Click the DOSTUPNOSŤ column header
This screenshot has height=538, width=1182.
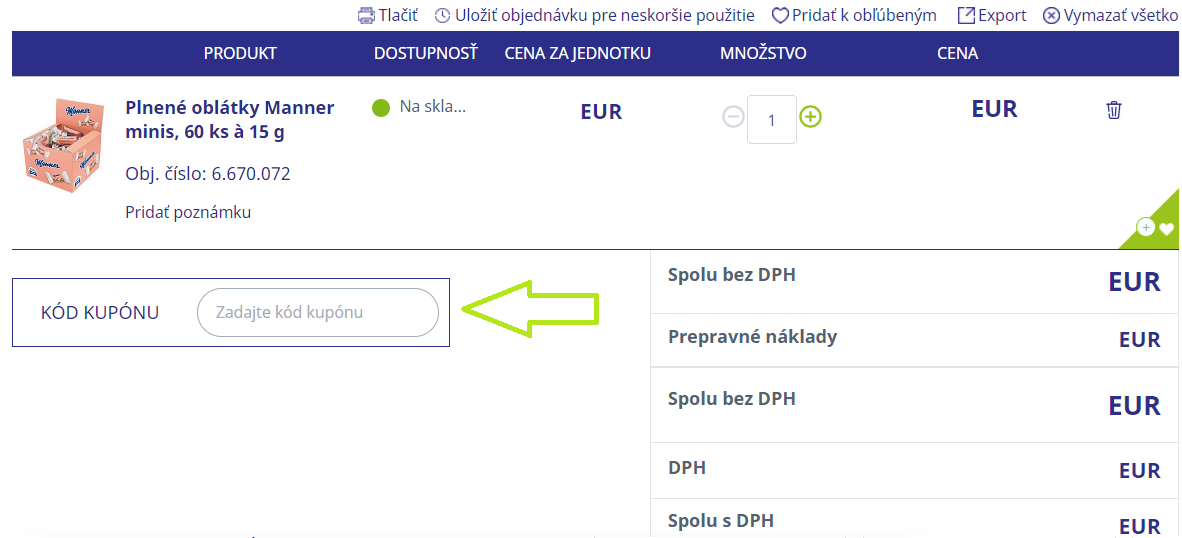coord(426,53)
